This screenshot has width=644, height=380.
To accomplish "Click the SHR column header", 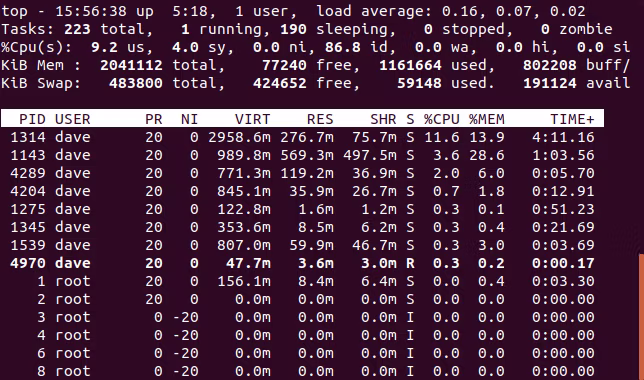I will coord(383,119).
